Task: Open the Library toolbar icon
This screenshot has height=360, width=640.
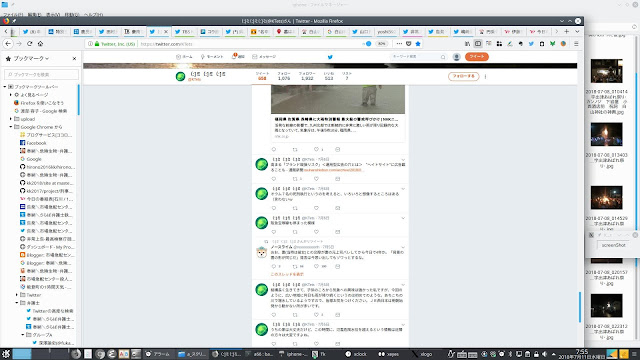Action: (467, 44)
